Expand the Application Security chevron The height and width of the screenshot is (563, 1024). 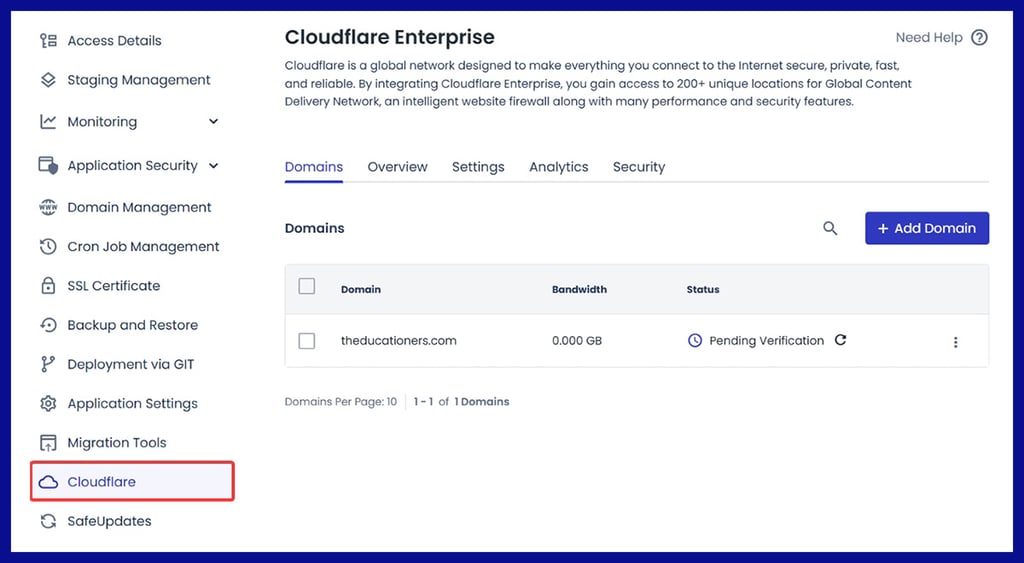[x=214, y=166]
